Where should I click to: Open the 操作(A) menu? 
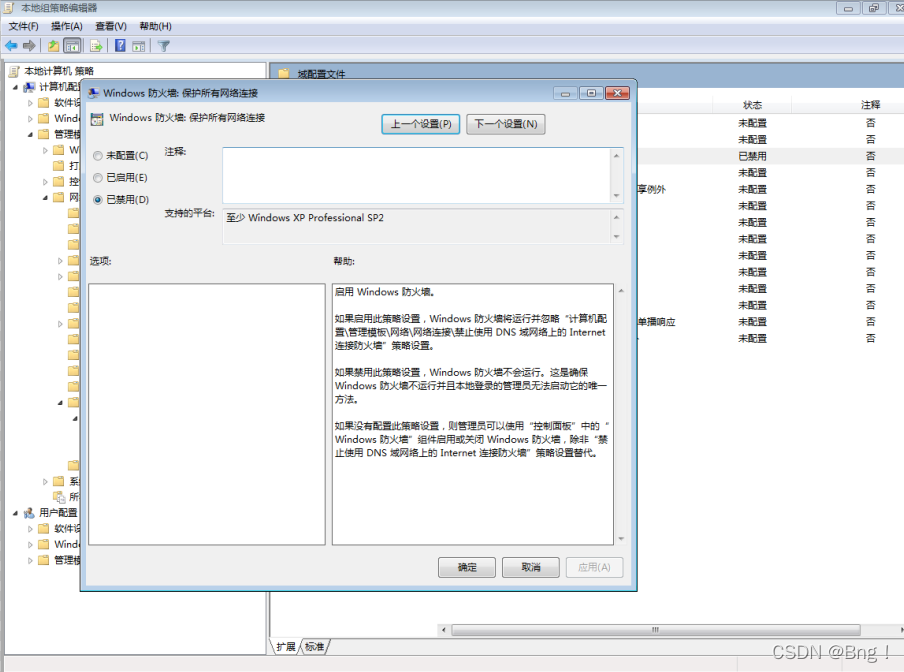pos(67,26)
